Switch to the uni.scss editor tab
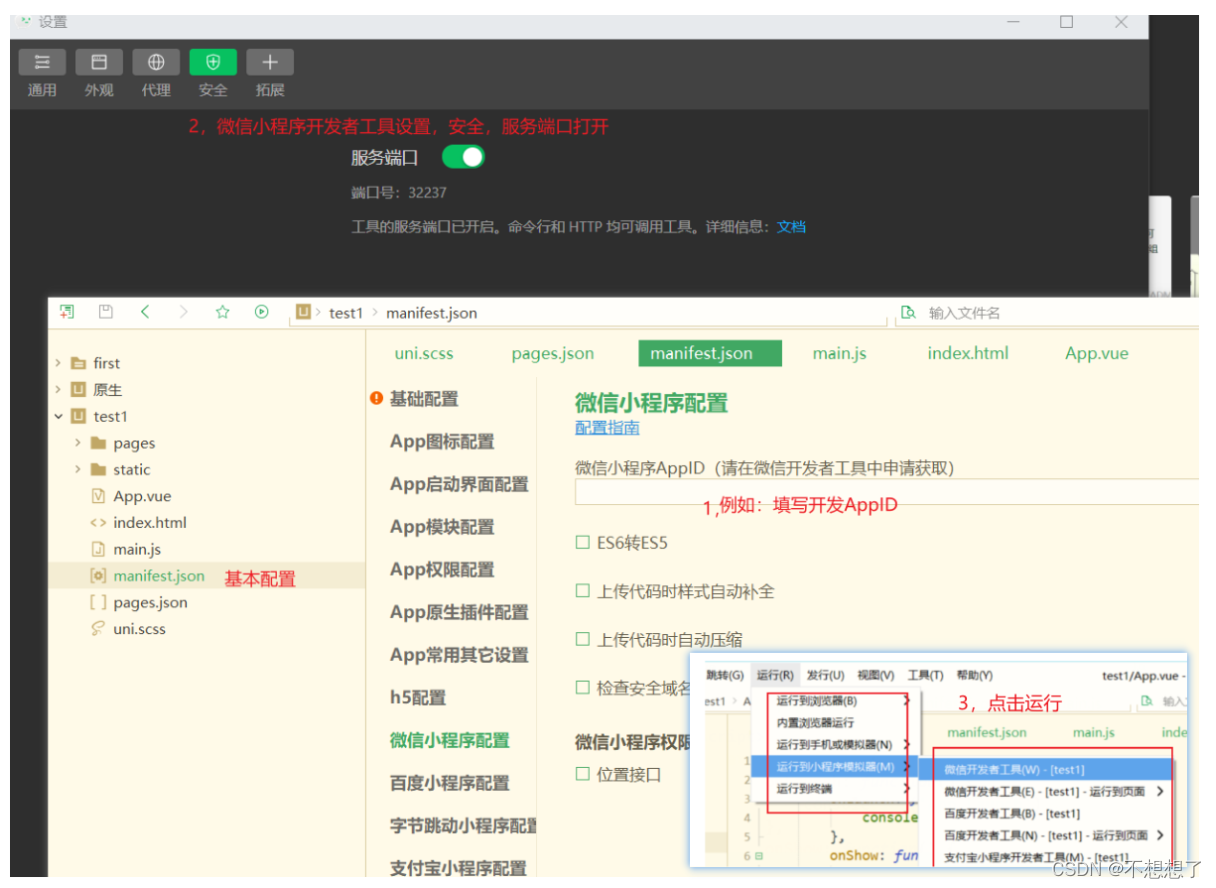This screenshot has height=888, width=1216. [424, 353]
